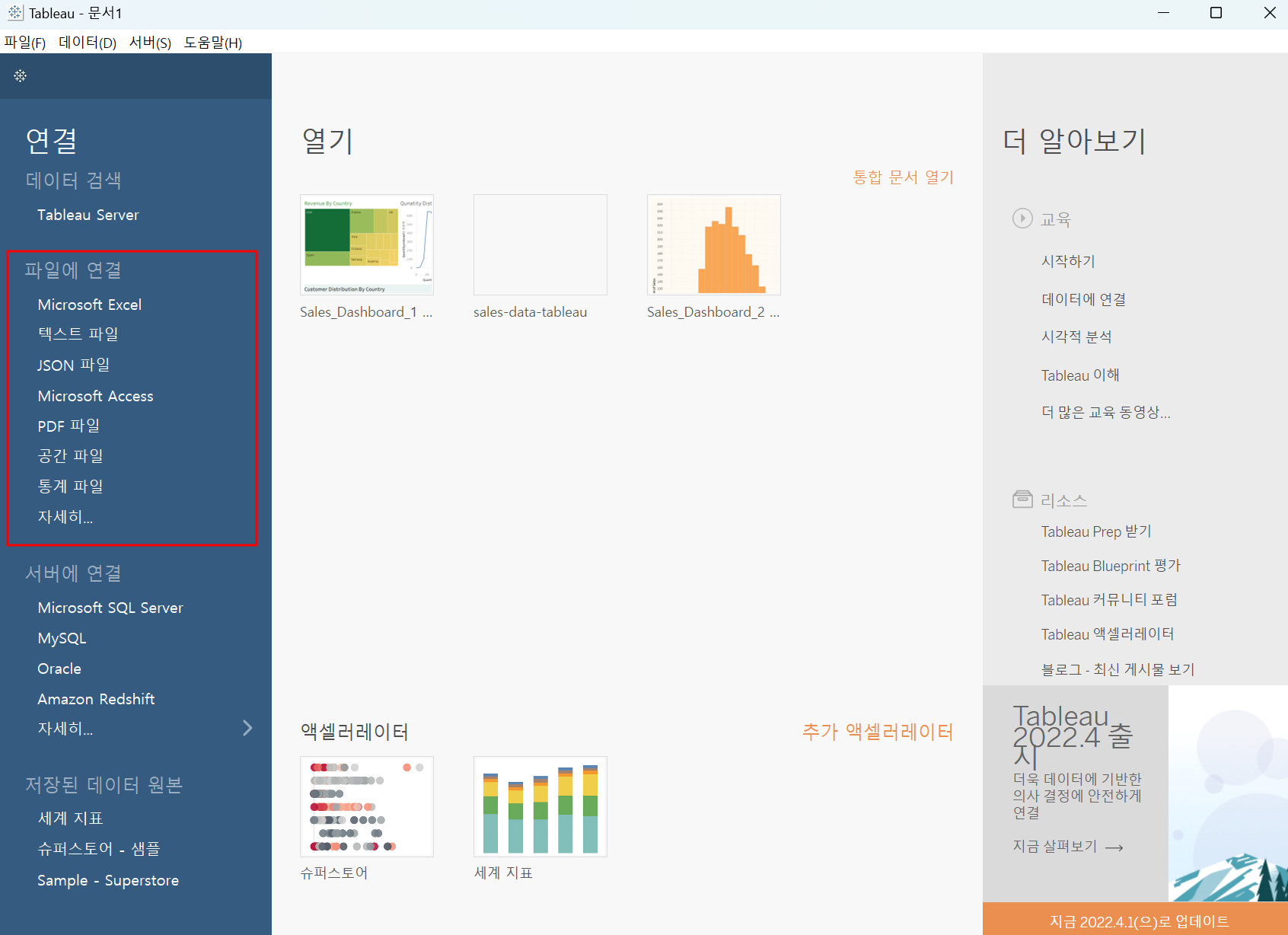Open saved data source 세계 지표
This screenshot has width=1288, height=935.
(x=71, y=818)
